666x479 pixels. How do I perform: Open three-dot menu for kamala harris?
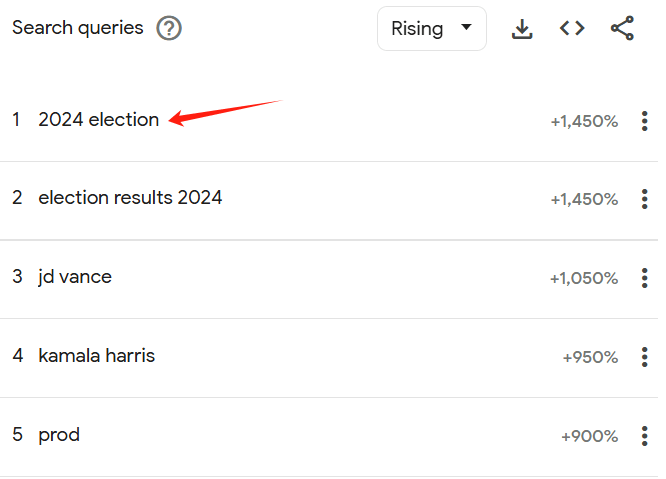point(644,357)
